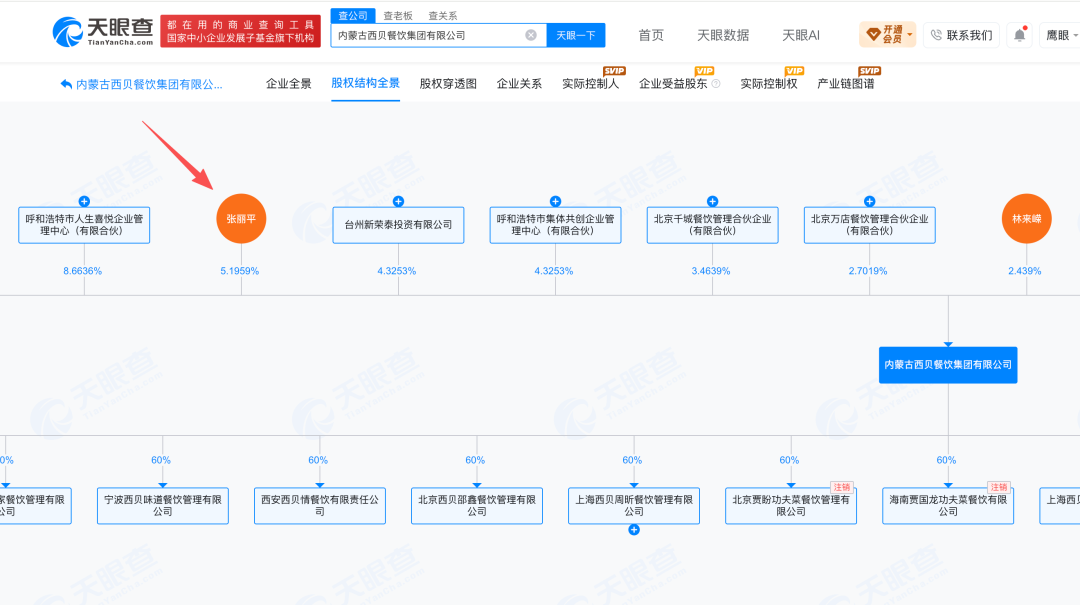Click the red 国家中小企业发展子基金 banner
1080x605 pixels.
click(240, 32)
